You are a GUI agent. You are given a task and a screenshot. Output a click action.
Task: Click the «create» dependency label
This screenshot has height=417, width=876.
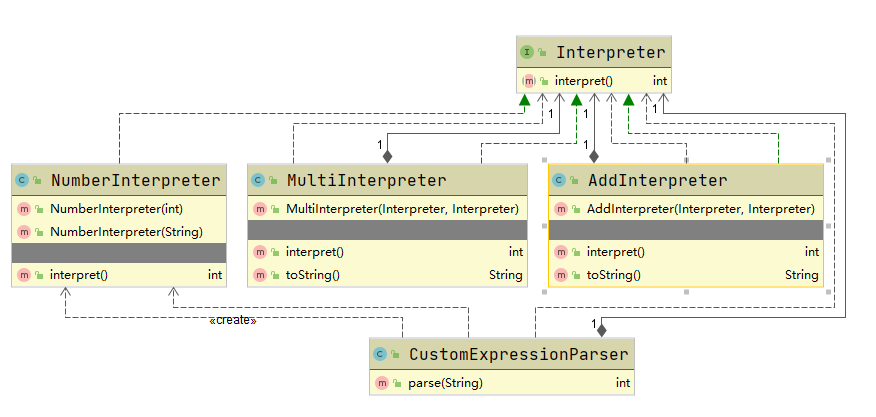(232, 320)
